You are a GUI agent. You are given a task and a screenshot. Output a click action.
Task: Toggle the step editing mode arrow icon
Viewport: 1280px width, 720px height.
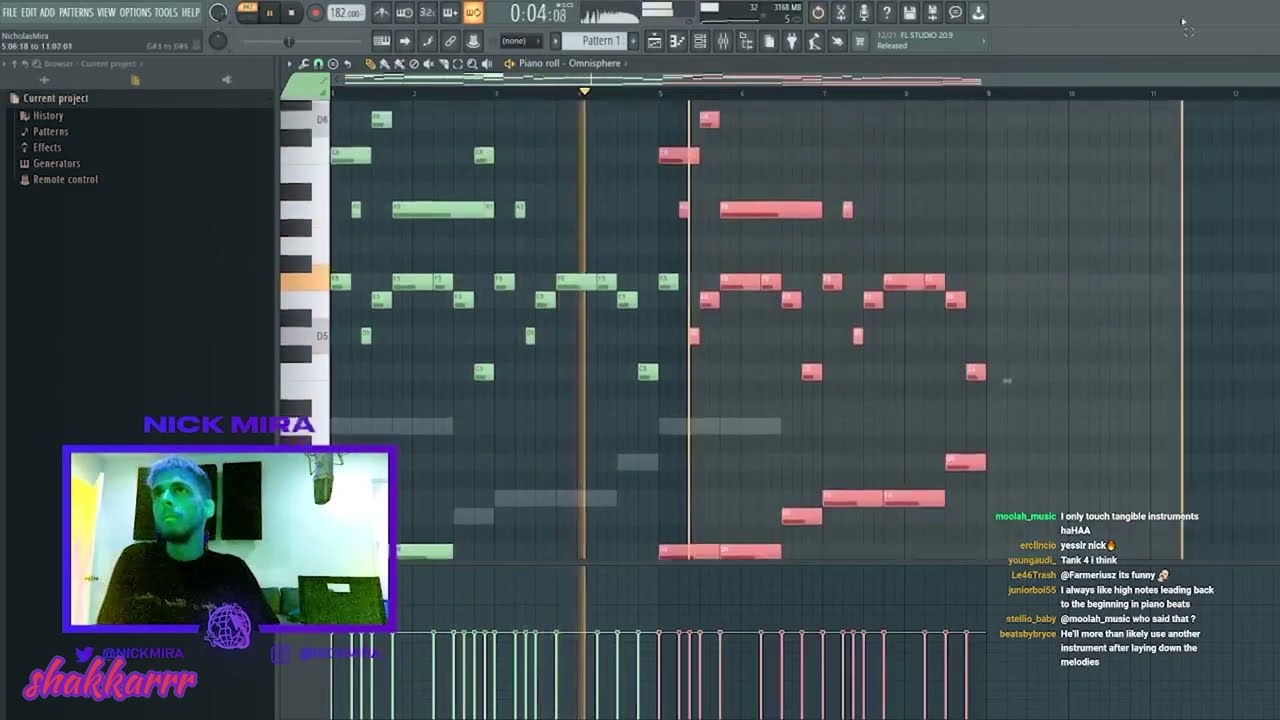tap(404, 41)
